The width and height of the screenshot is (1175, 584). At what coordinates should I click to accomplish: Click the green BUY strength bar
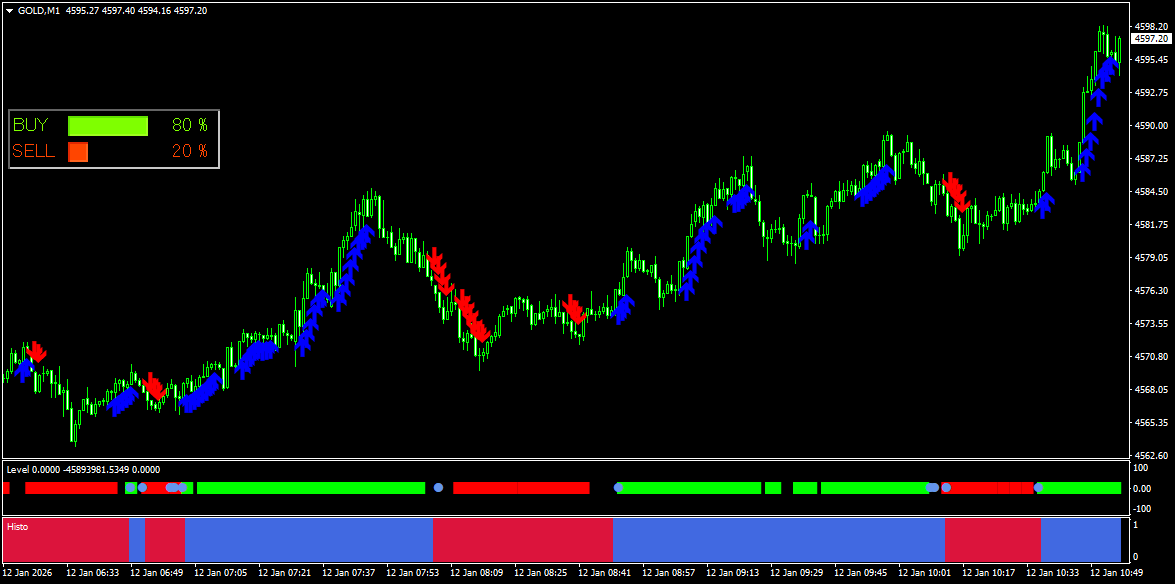107,126
